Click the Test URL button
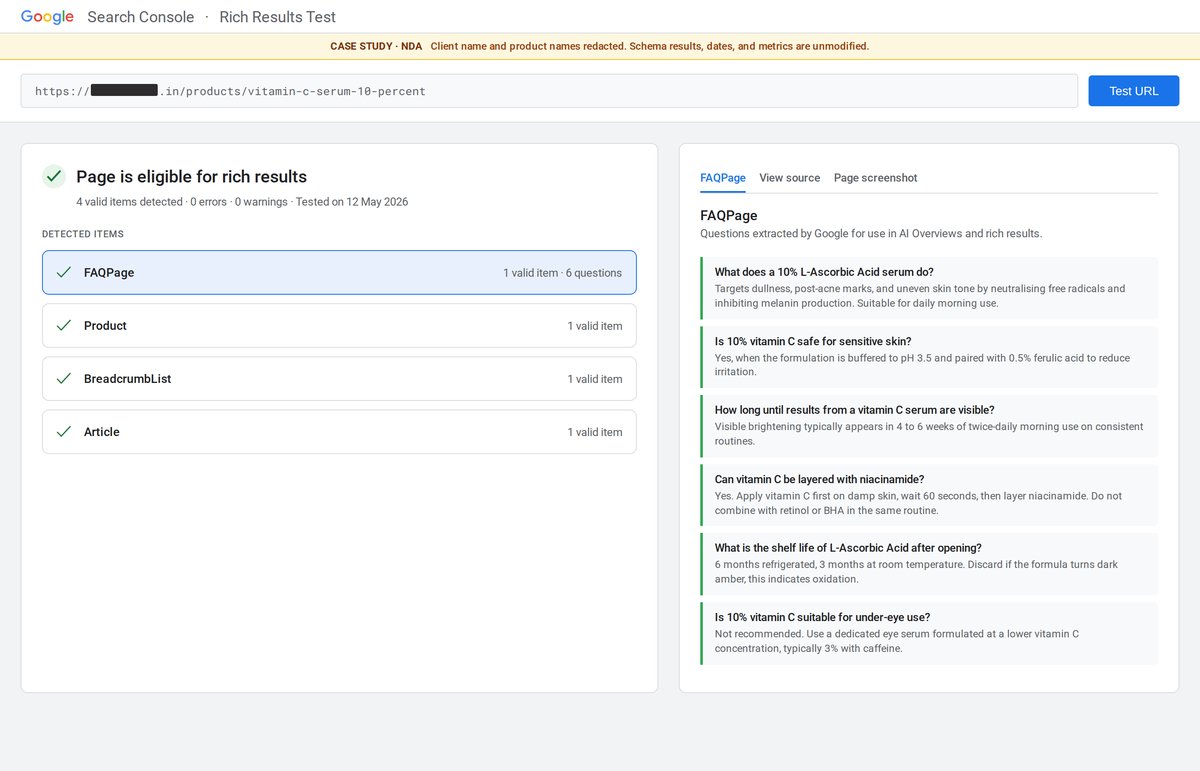 [1134, 91]
